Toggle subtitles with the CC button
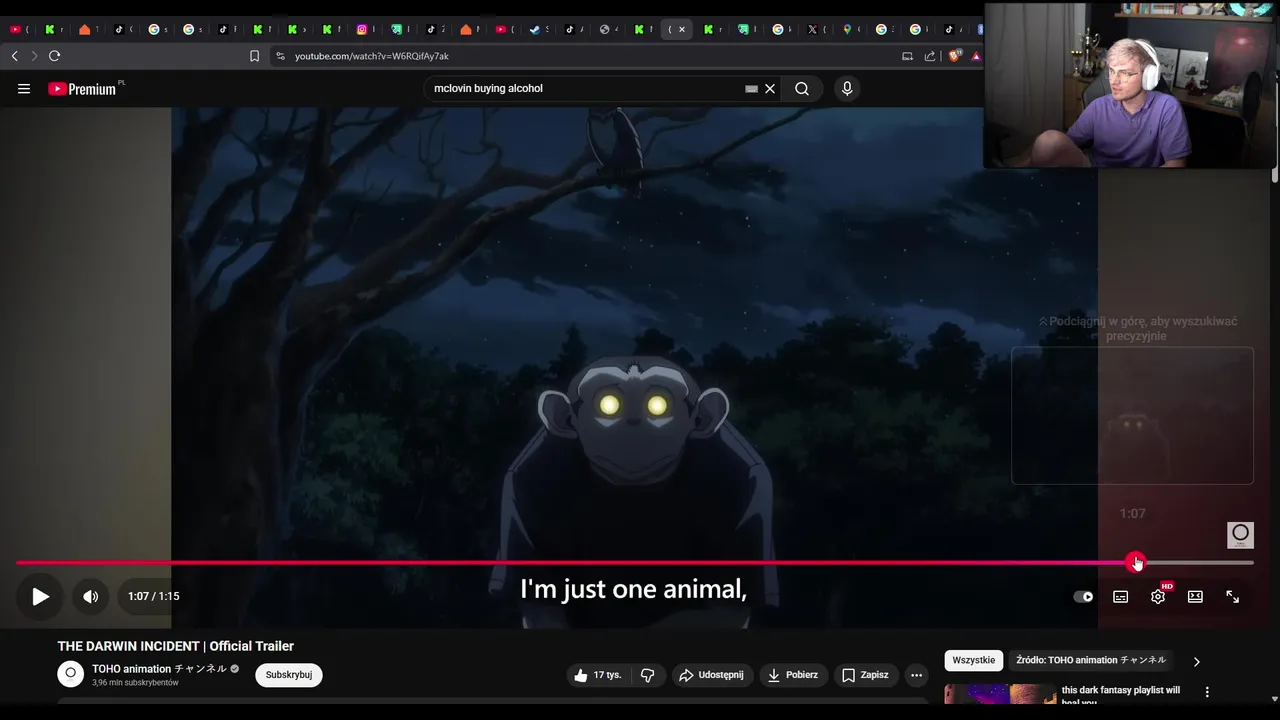1280x720 pixels. pos(1120,596)
